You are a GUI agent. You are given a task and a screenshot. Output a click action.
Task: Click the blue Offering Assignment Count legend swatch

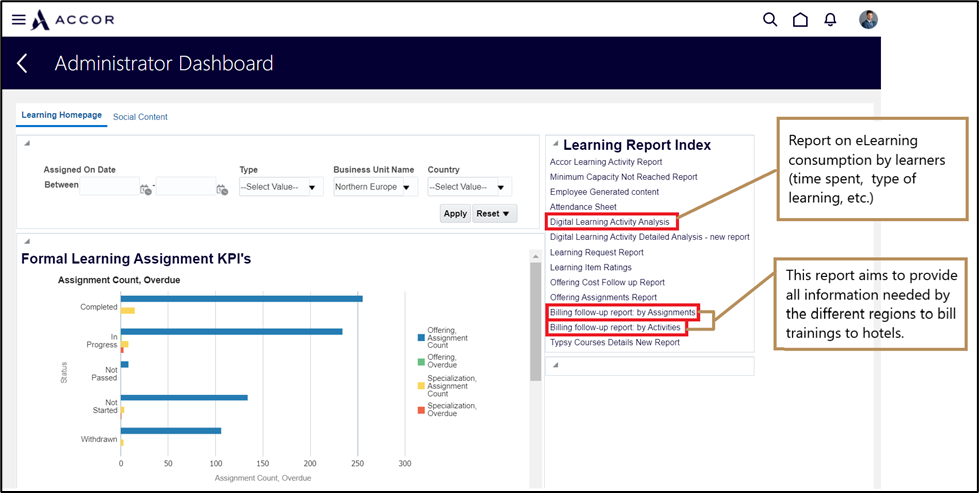click(421, 337)
